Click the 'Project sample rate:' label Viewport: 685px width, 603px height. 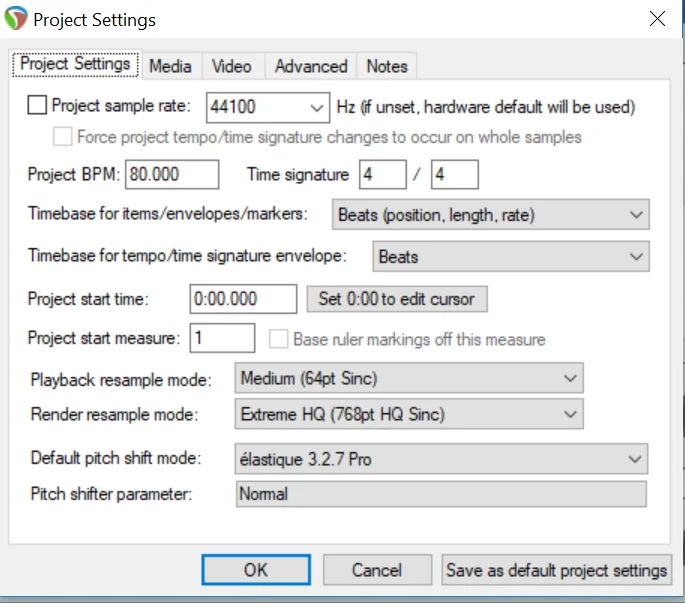[121, 106]
